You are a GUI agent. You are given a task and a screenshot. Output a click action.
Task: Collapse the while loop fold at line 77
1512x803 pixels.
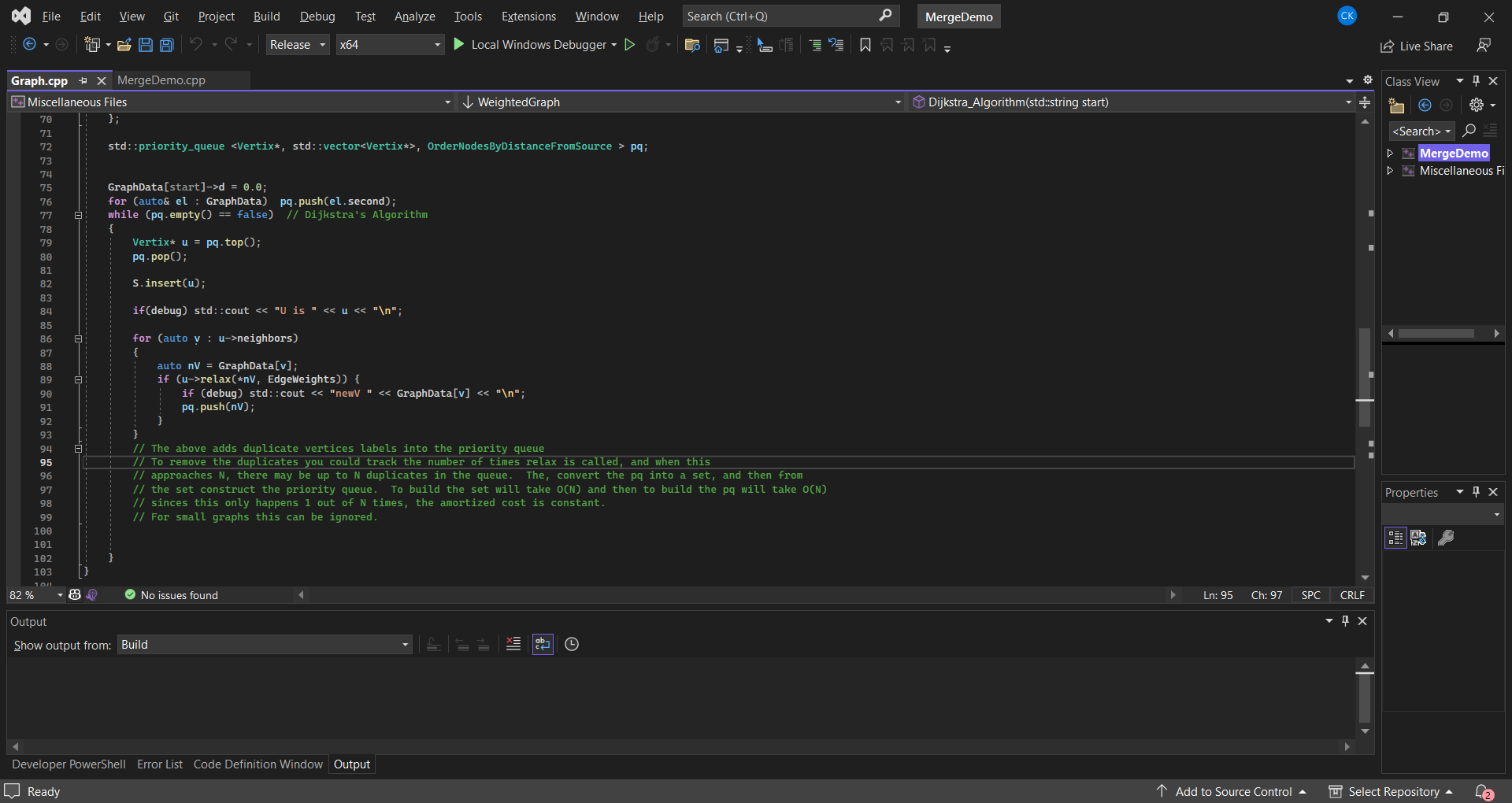click(78, 215)
